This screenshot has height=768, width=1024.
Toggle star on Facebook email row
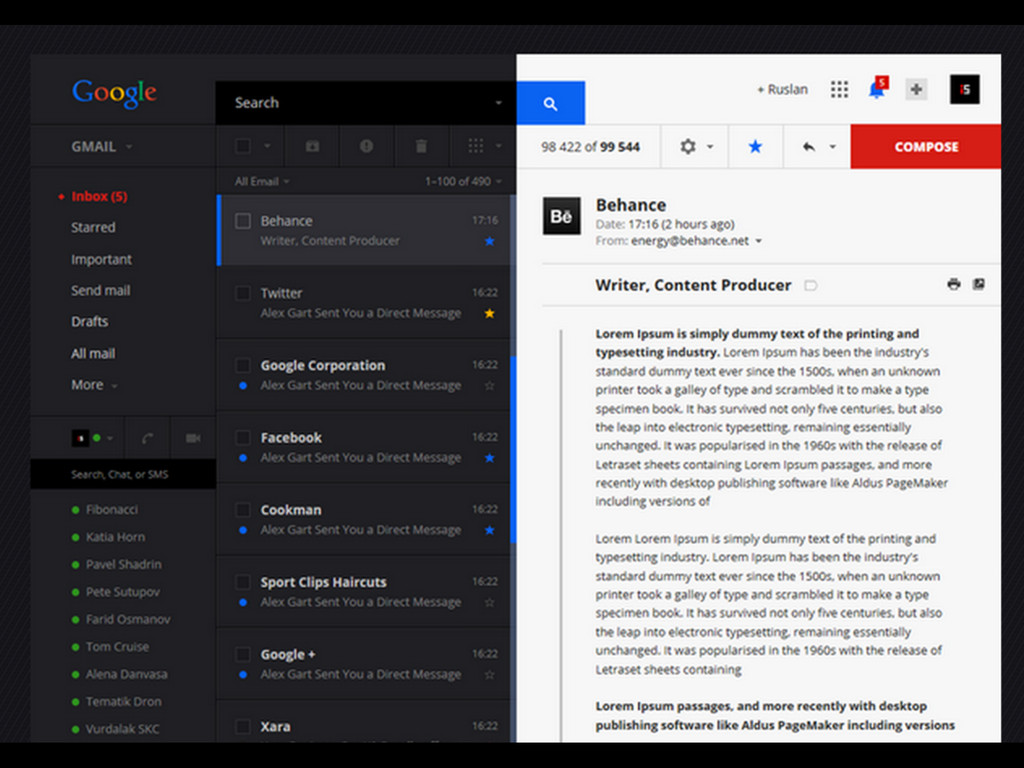(489, 458)
